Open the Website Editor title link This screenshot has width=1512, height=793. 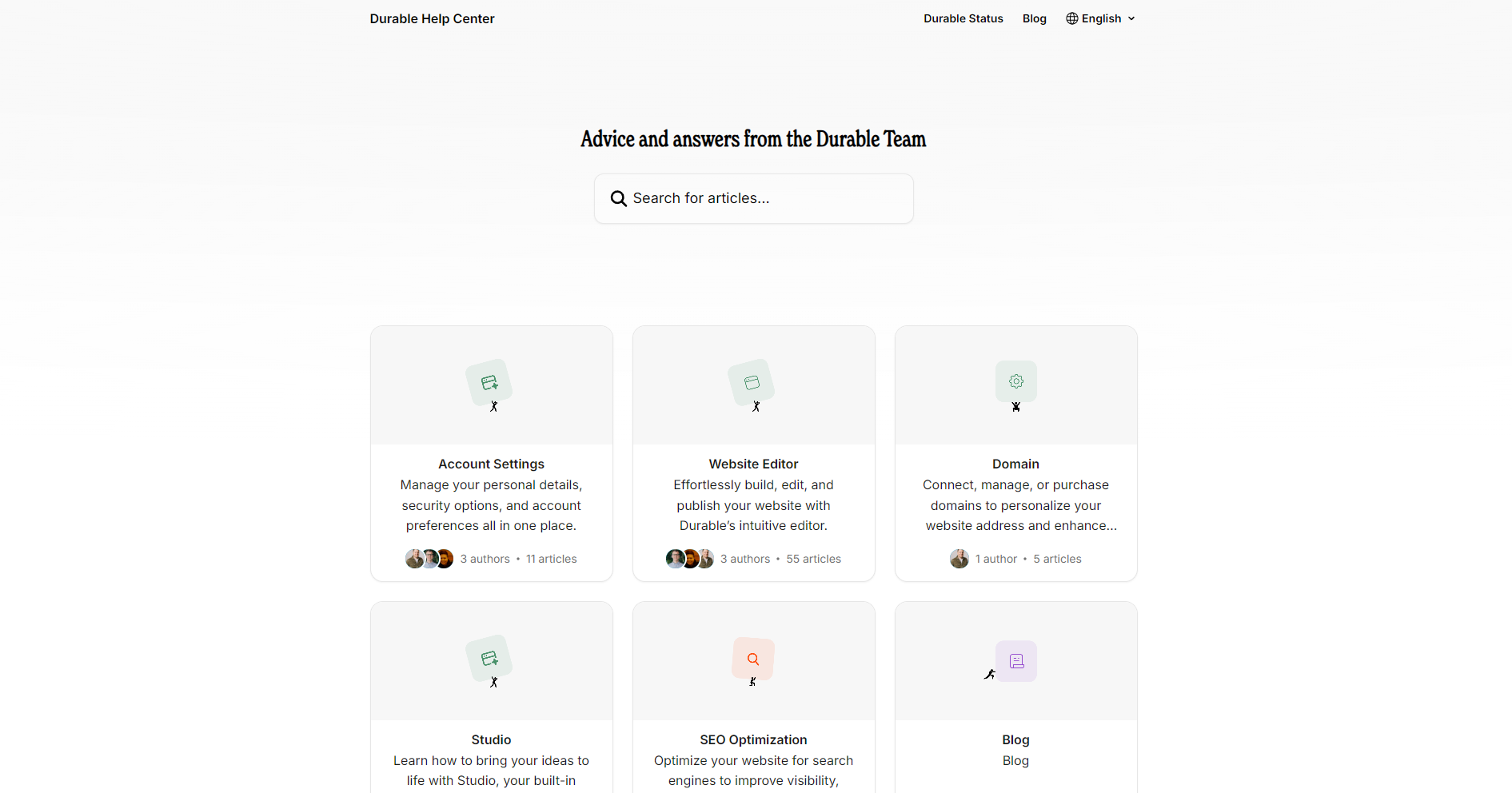tap(753, 464)
